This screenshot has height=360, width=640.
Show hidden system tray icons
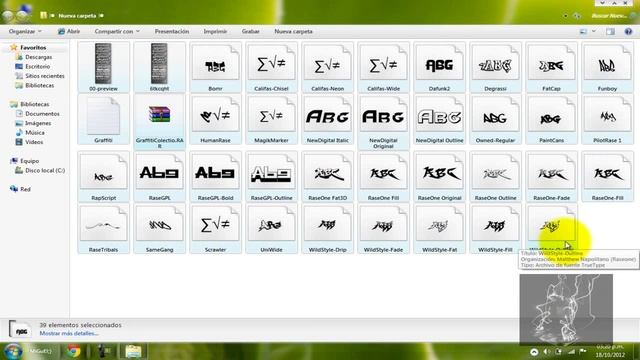[x=534, y=351]
